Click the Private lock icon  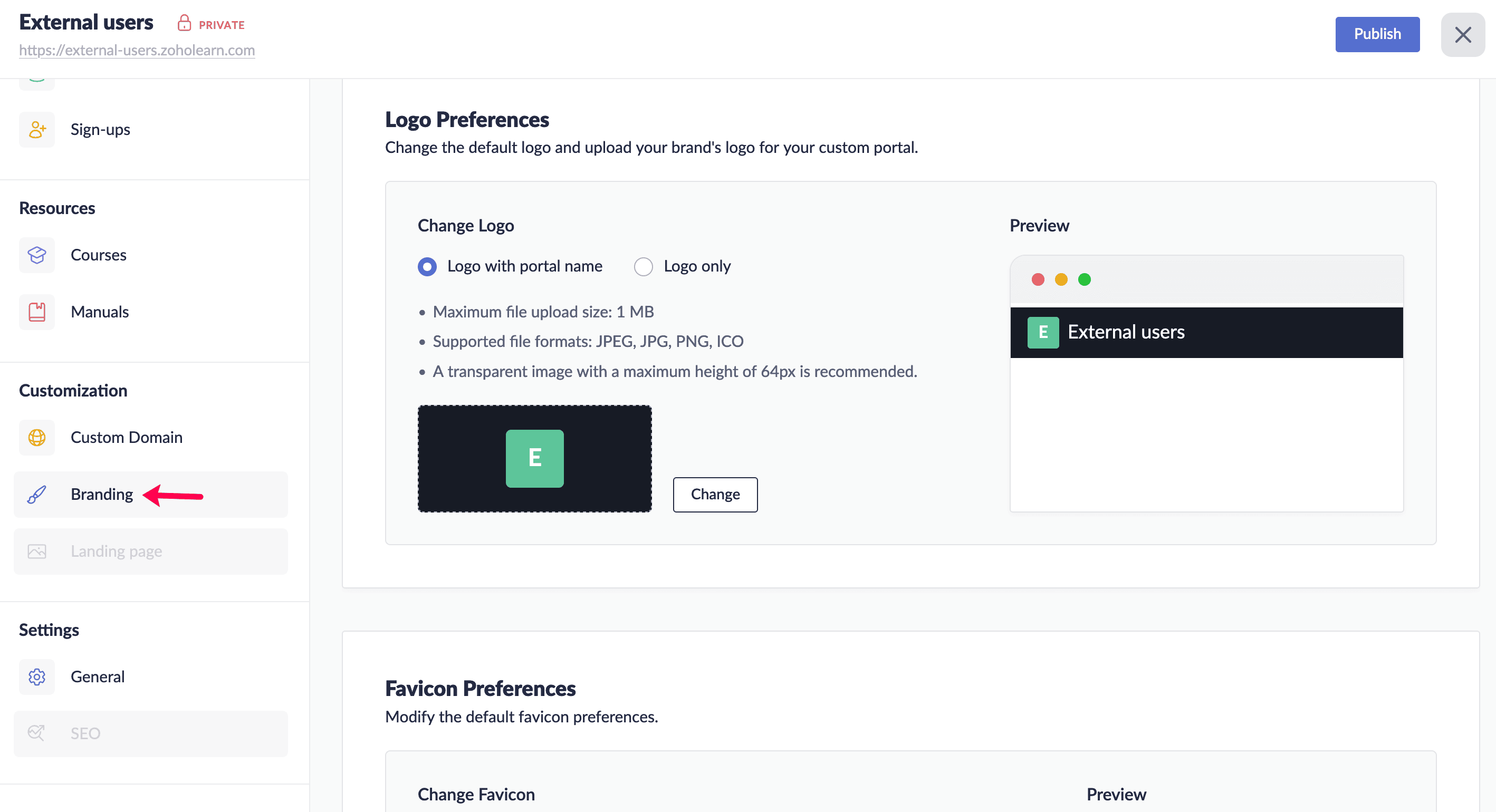point(184,23)
